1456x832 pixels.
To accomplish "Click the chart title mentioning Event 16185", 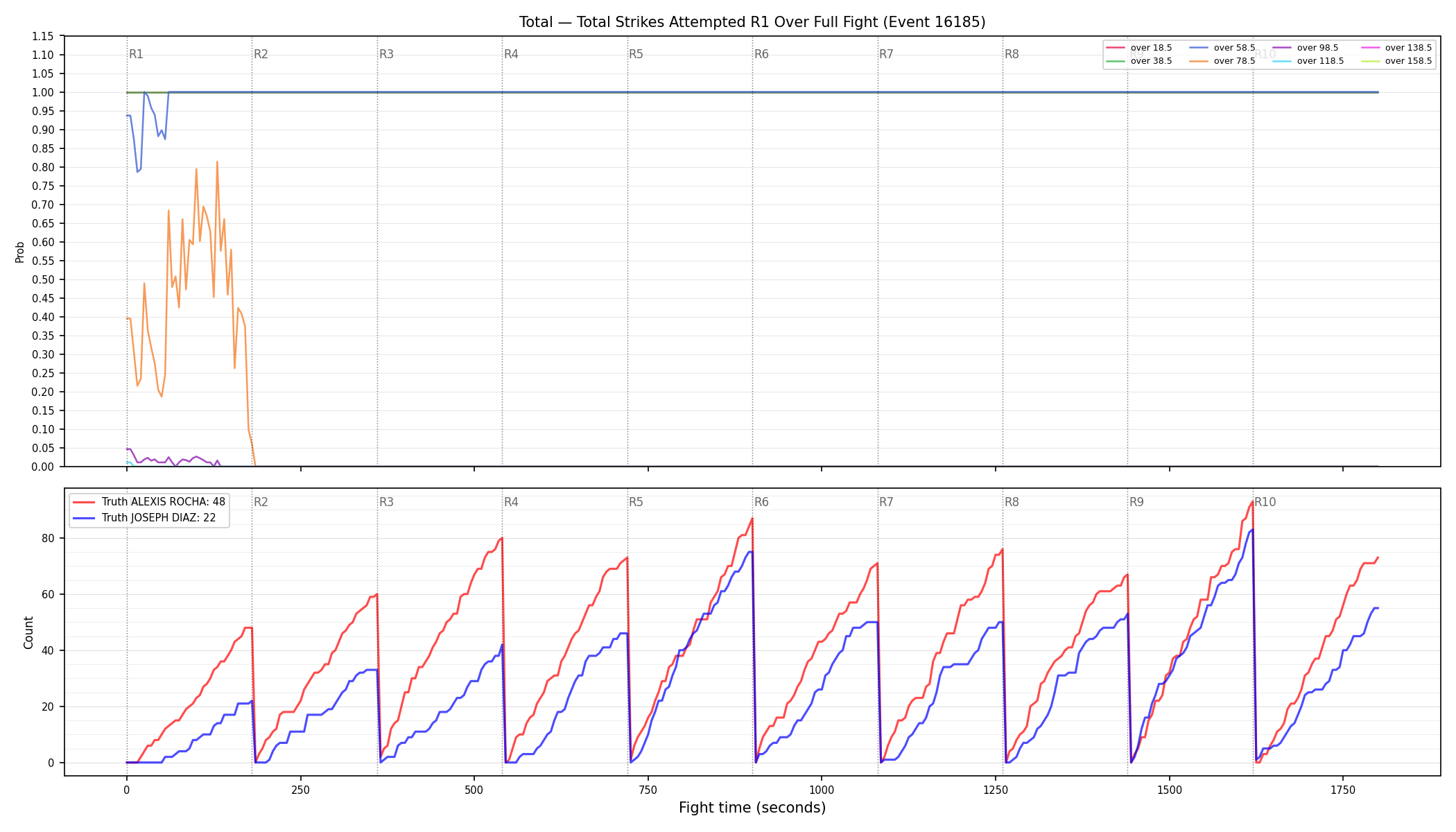I will tap(752, 22).
